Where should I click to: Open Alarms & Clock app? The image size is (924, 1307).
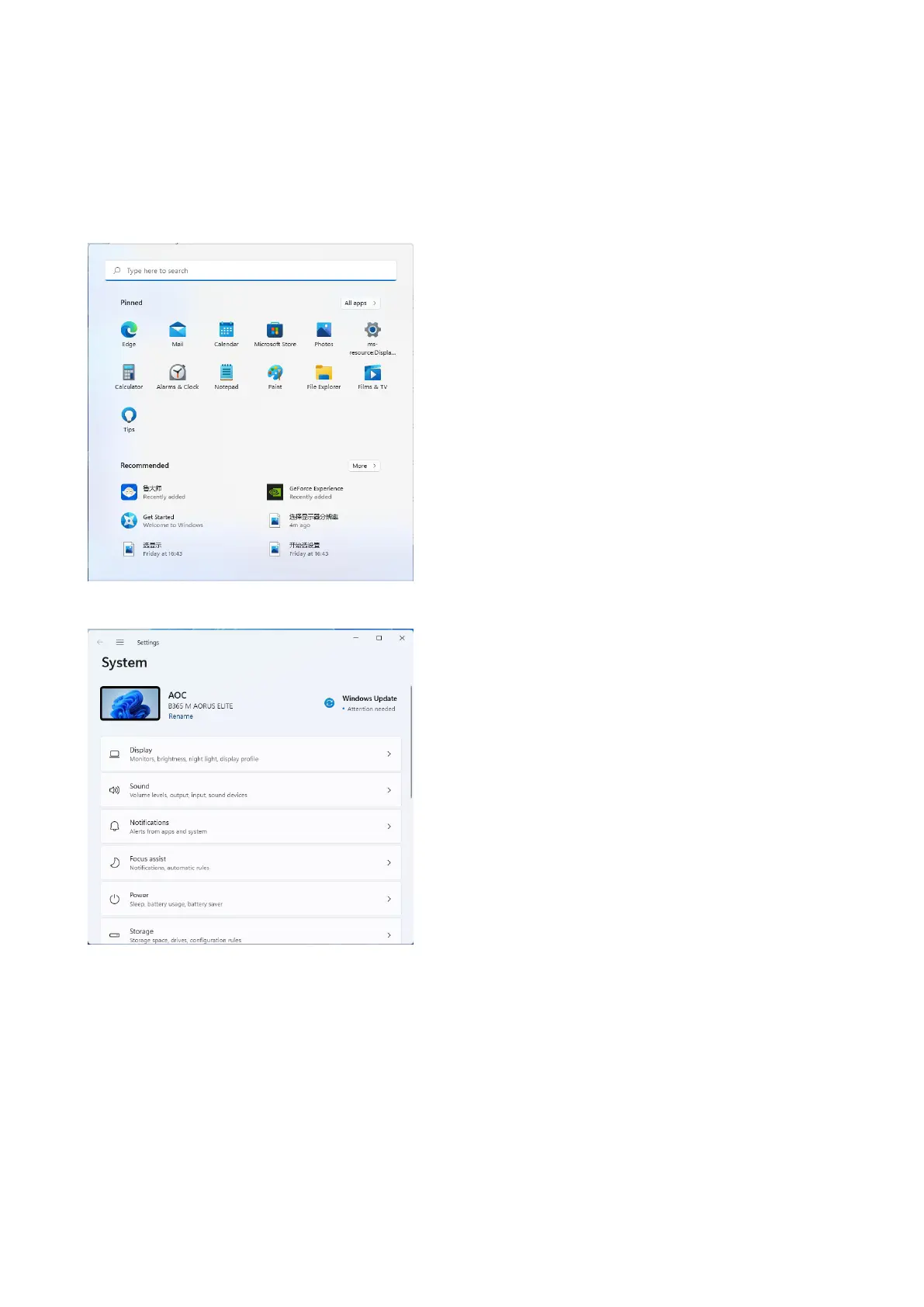(178, 373)
